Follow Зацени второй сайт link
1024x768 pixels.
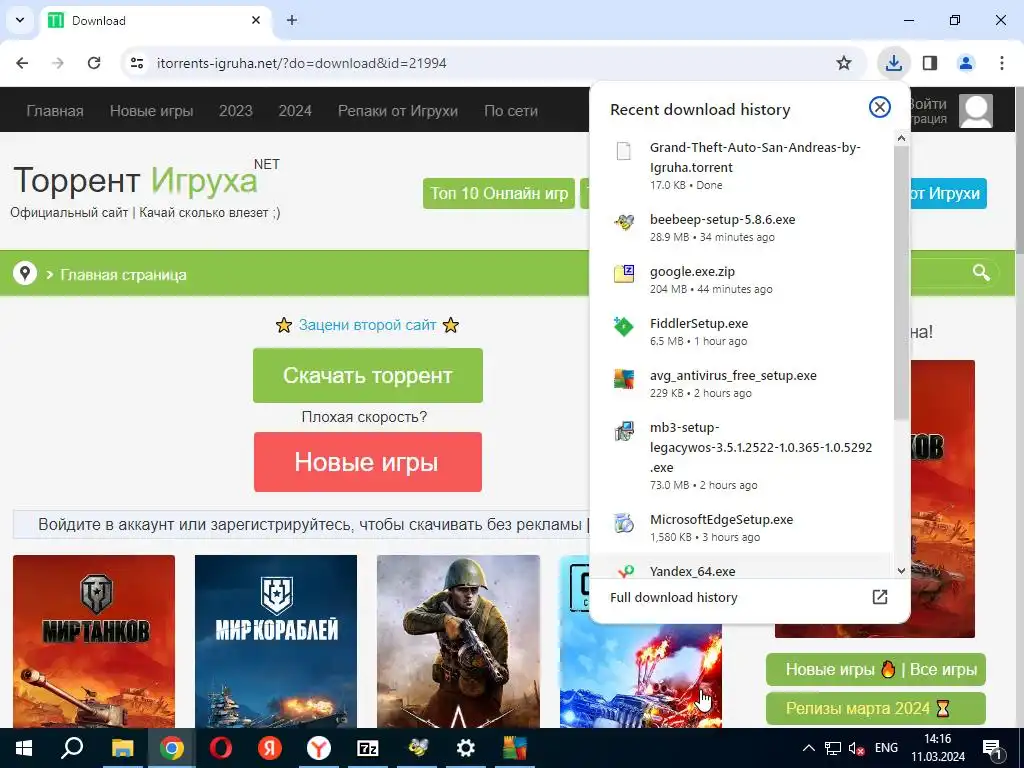tap(367, 325)
